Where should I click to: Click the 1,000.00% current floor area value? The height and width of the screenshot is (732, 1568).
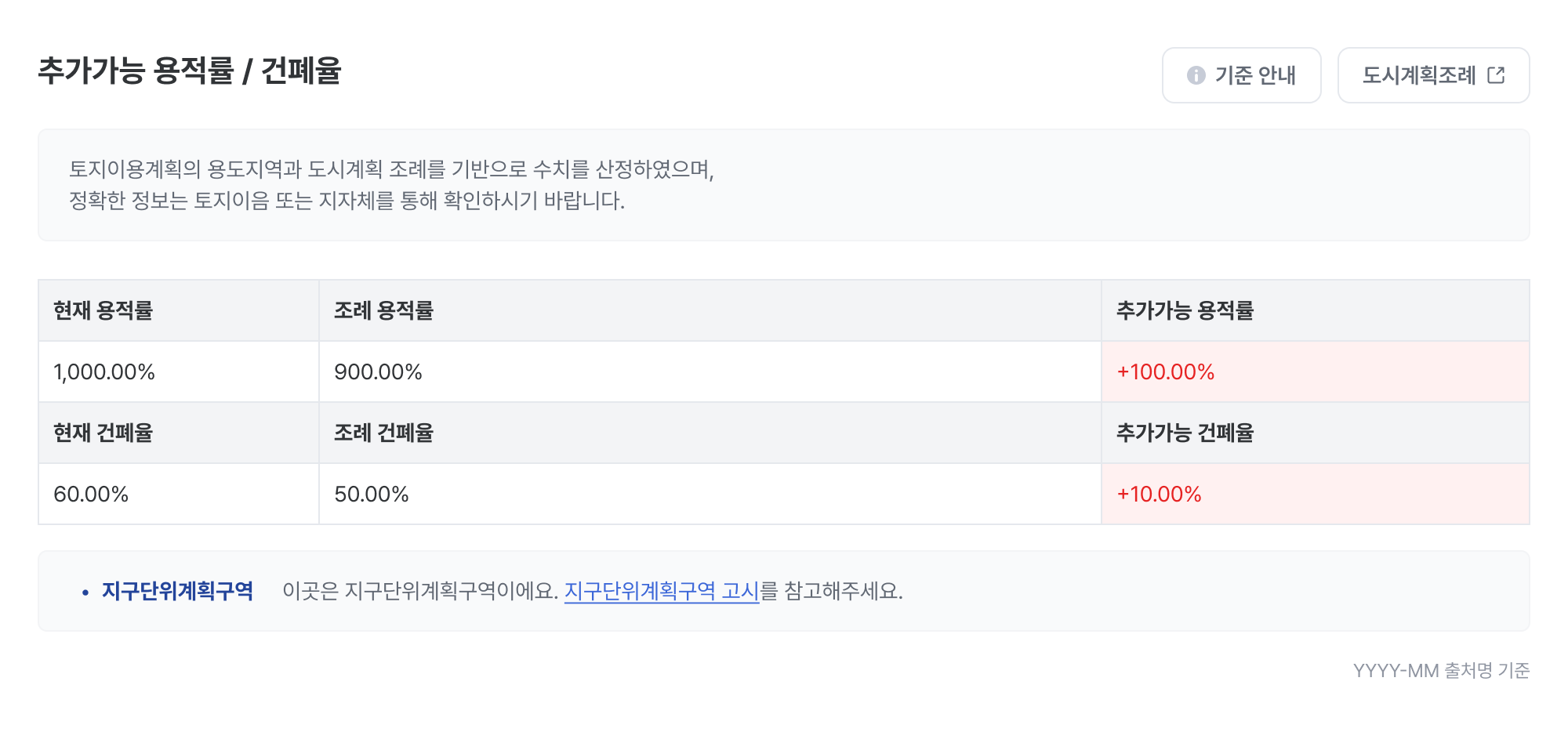pos(104,372)
